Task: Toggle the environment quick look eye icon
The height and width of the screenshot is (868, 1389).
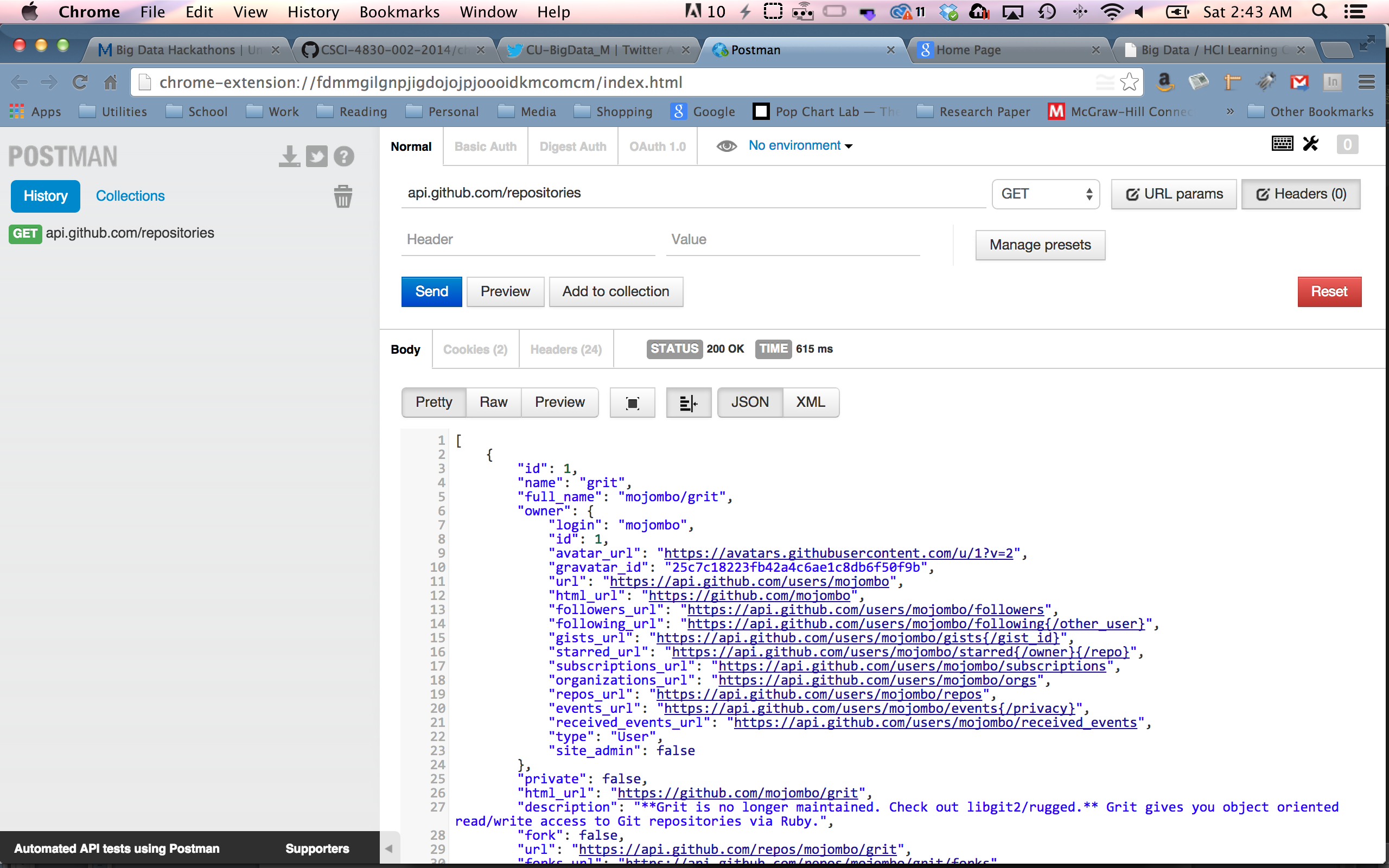Action: pyautogui.click(x=727, y=146)
